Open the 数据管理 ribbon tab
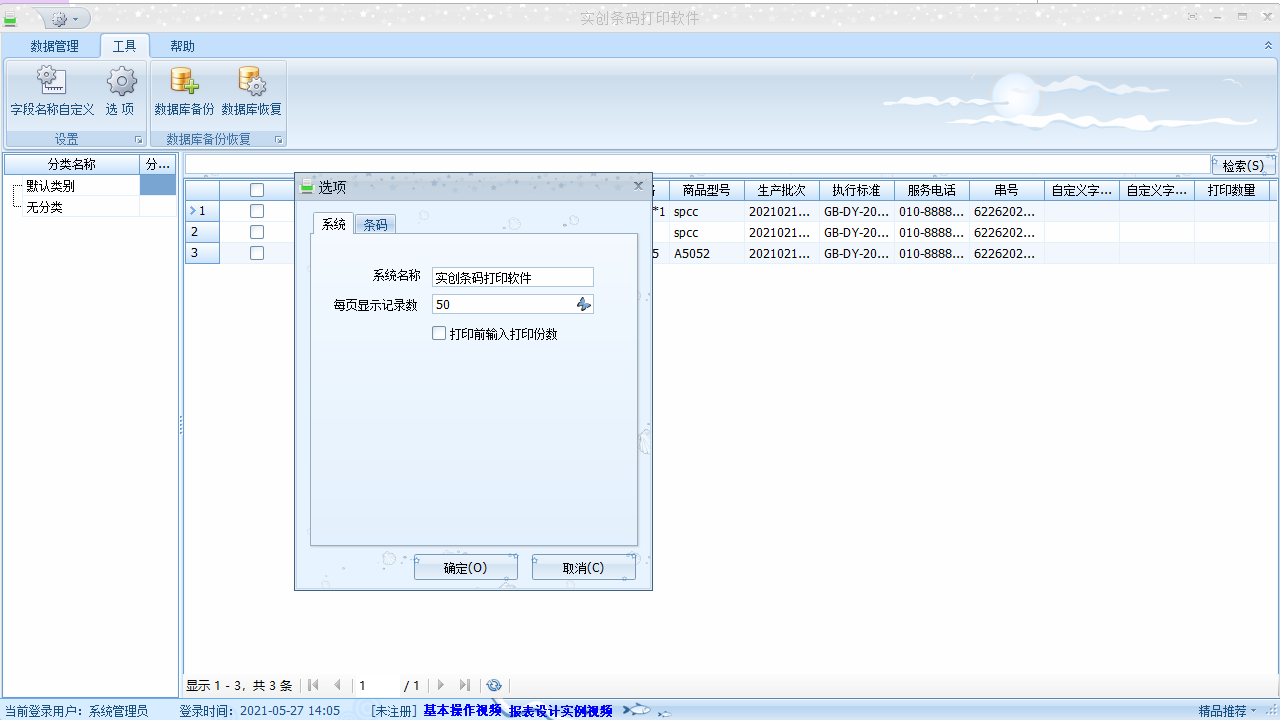 [x=54, y=46]
